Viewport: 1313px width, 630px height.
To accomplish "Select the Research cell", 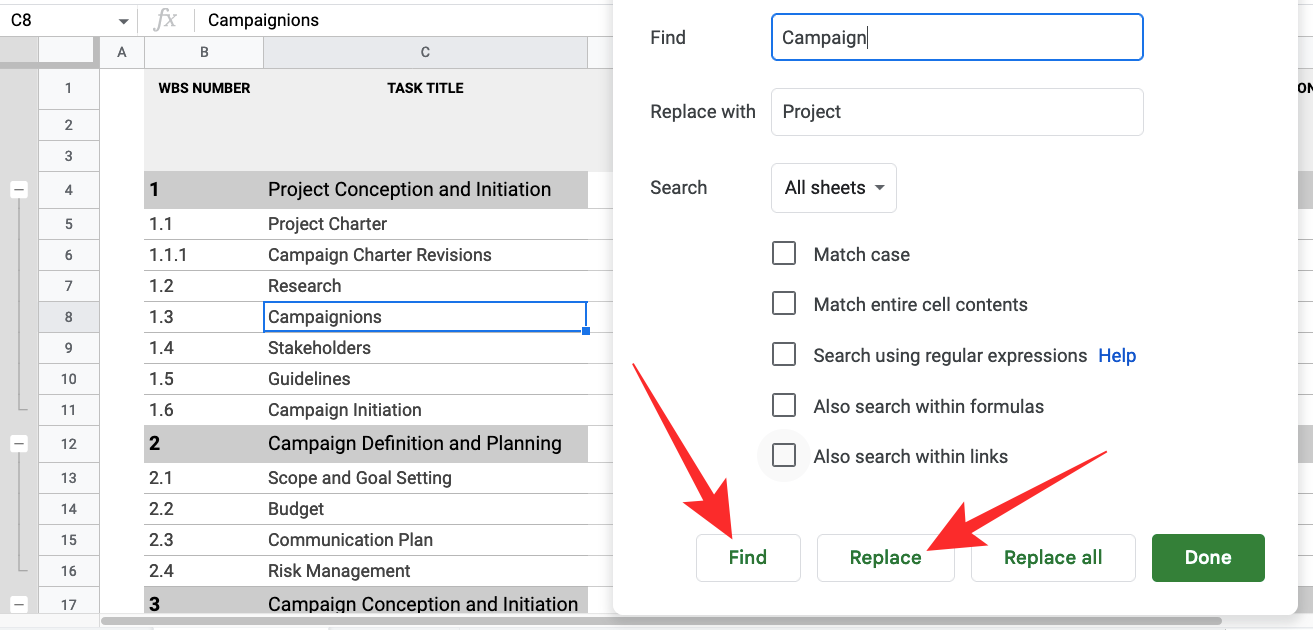I will [x=425, y=286].
